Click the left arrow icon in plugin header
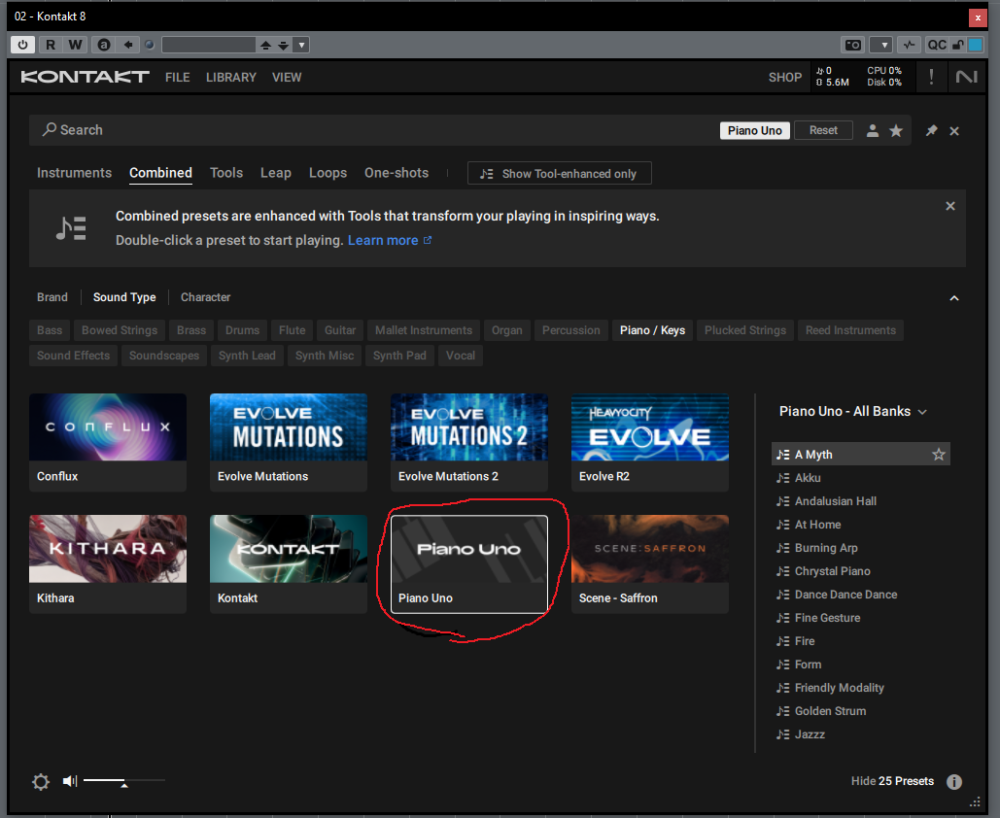 coord(128,45)
